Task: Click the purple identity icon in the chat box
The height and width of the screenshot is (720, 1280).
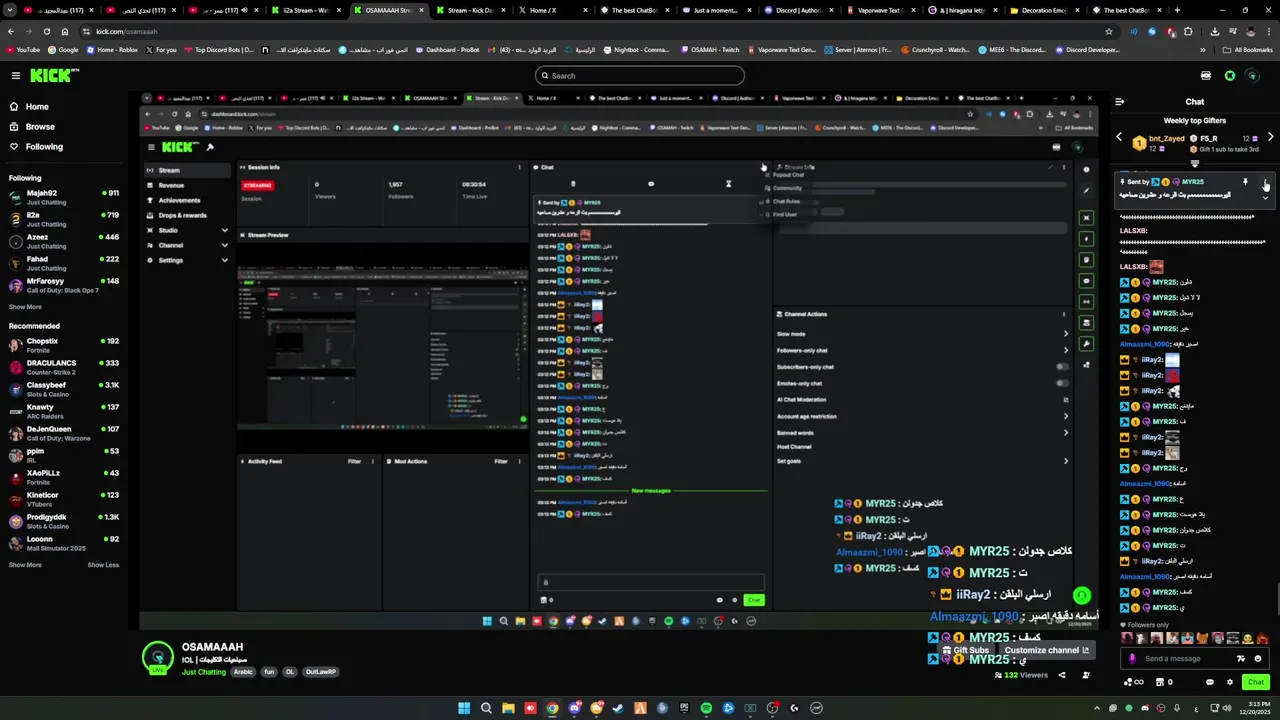Action: tap(1132, 658)
